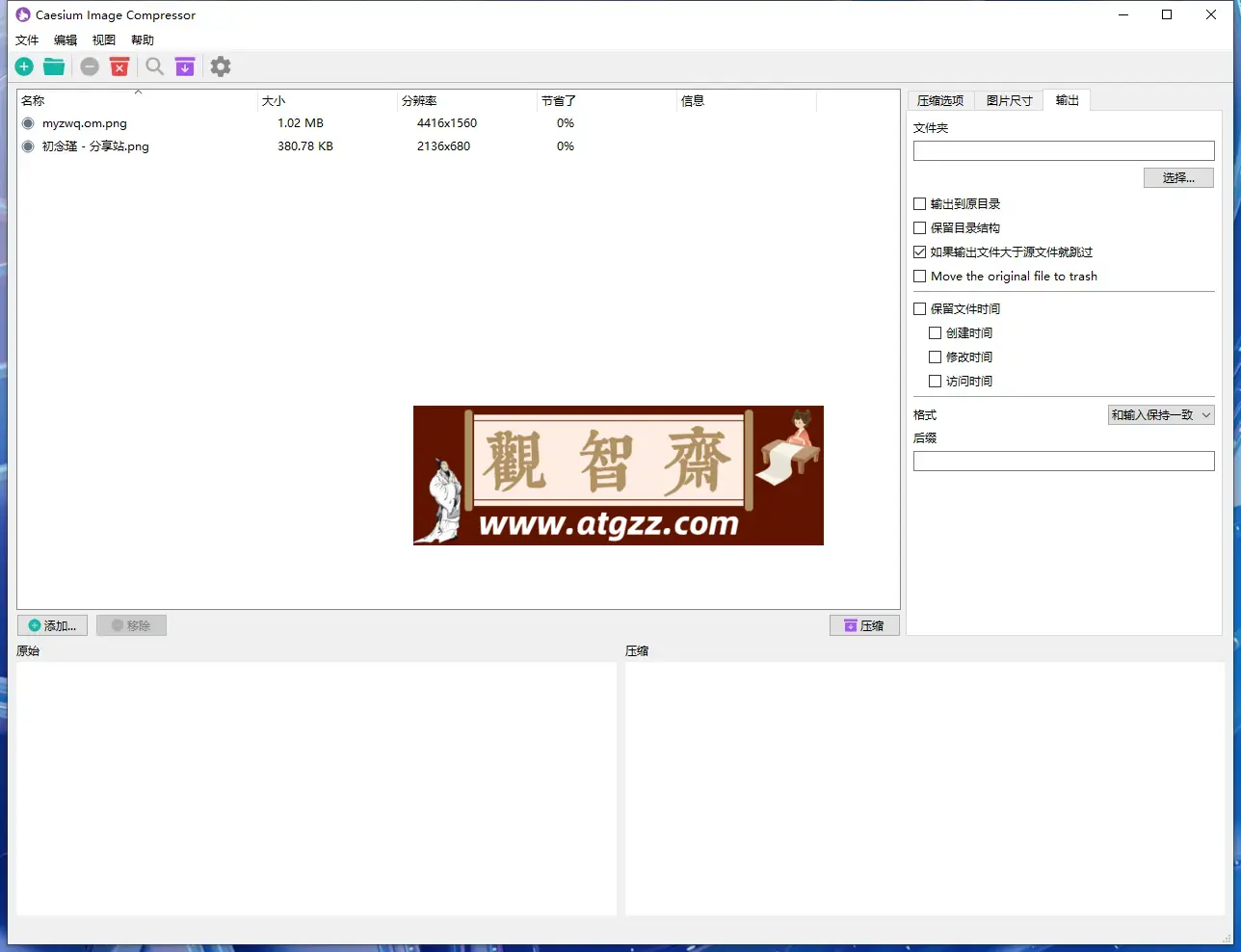
Task: Sort by the 大小 column header
Action: (x=328, y=101)
